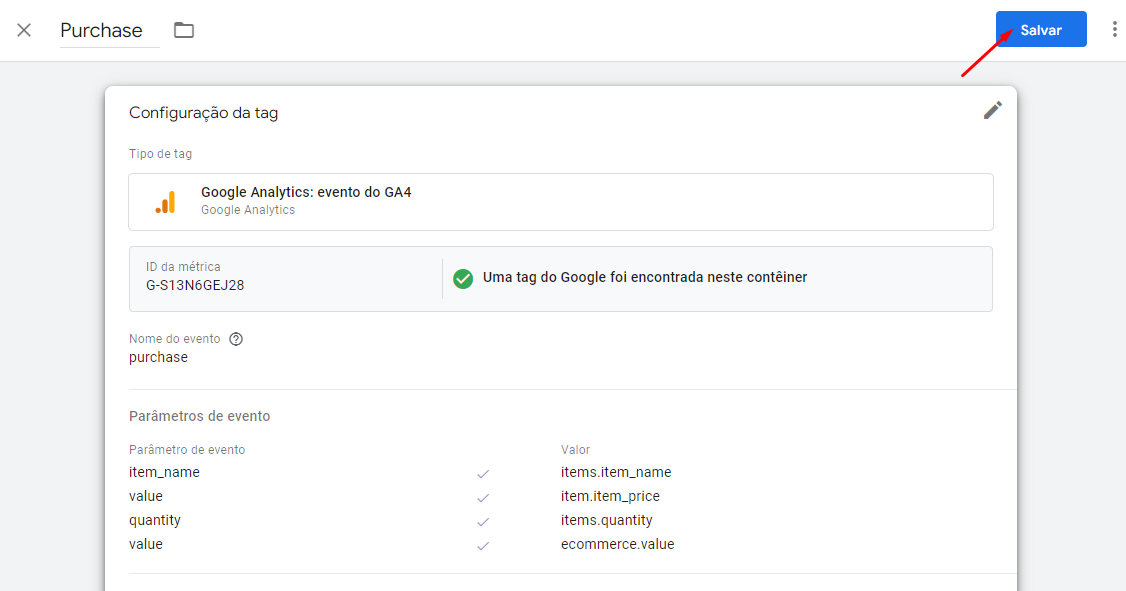
Task: Click the pencil edit icon
Action: (x=992, y=111)
